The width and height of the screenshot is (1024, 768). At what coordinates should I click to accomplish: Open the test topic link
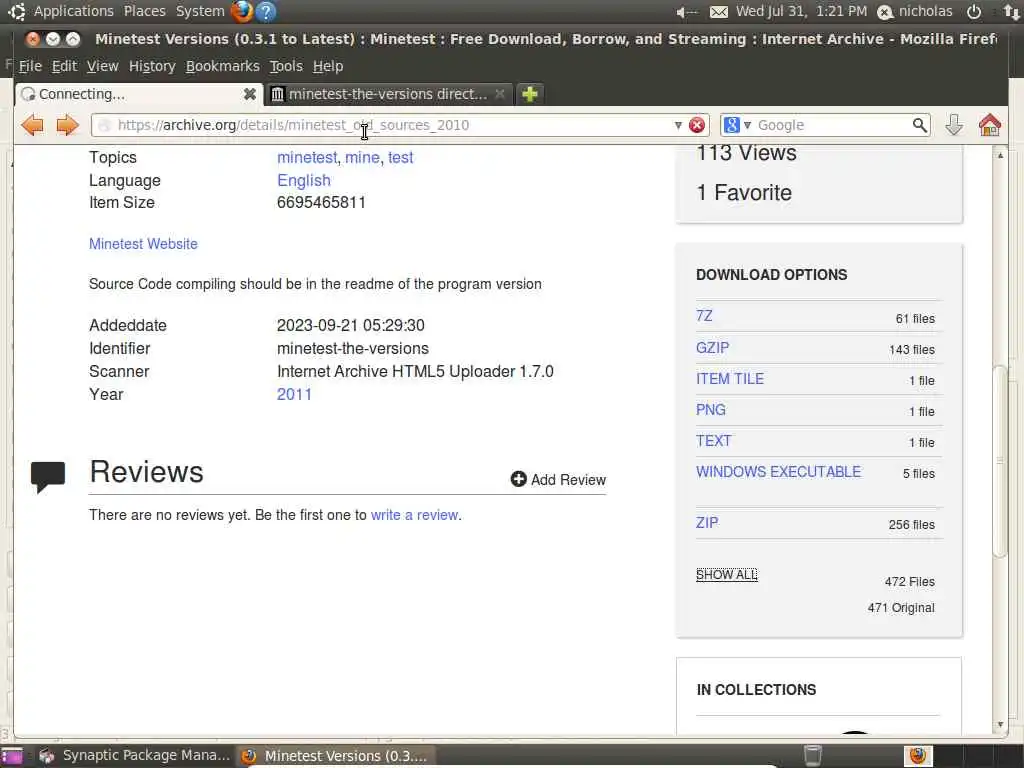tap(400, 157)
